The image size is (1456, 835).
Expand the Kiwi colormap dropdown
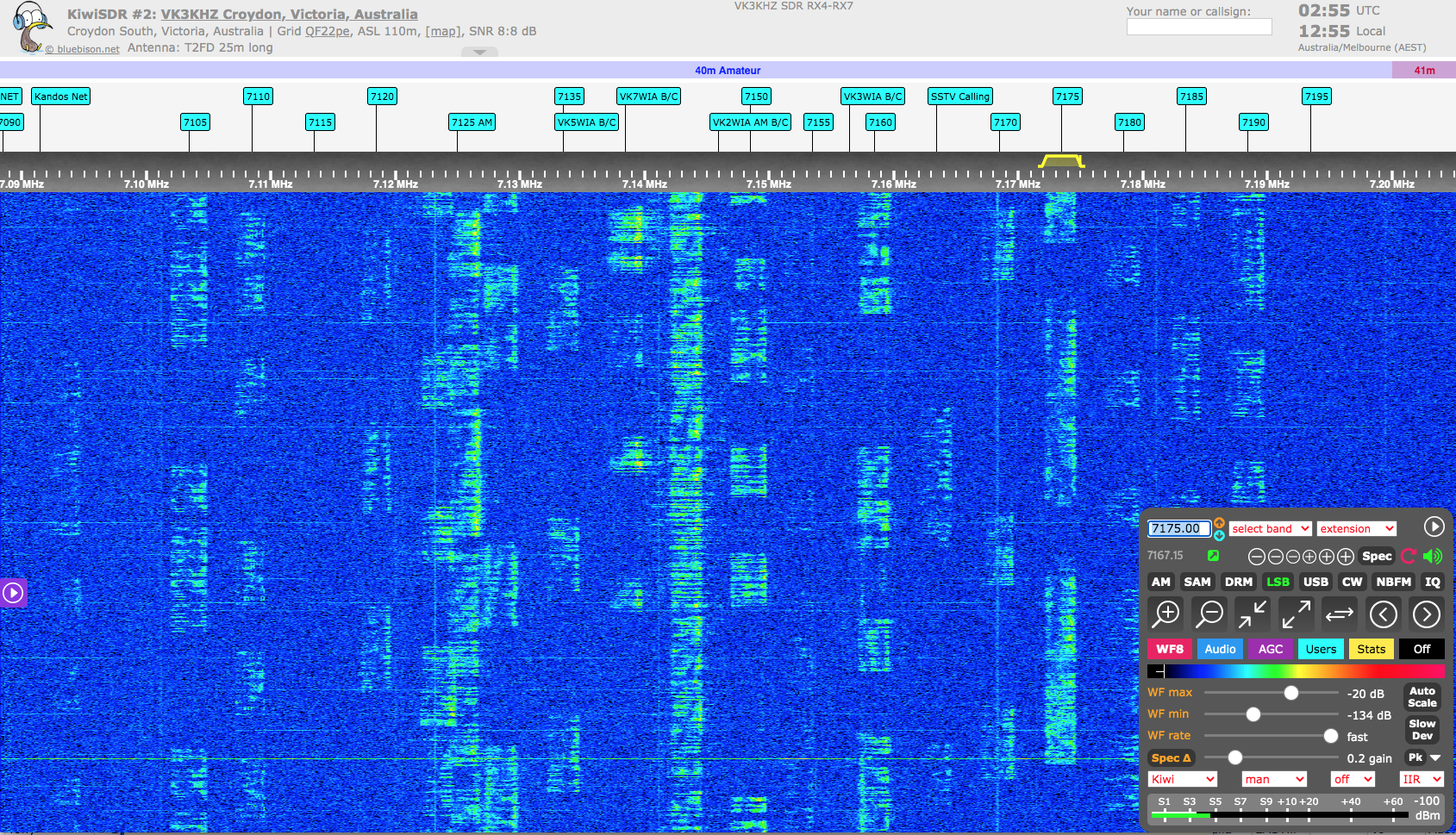click(1182, 779)
